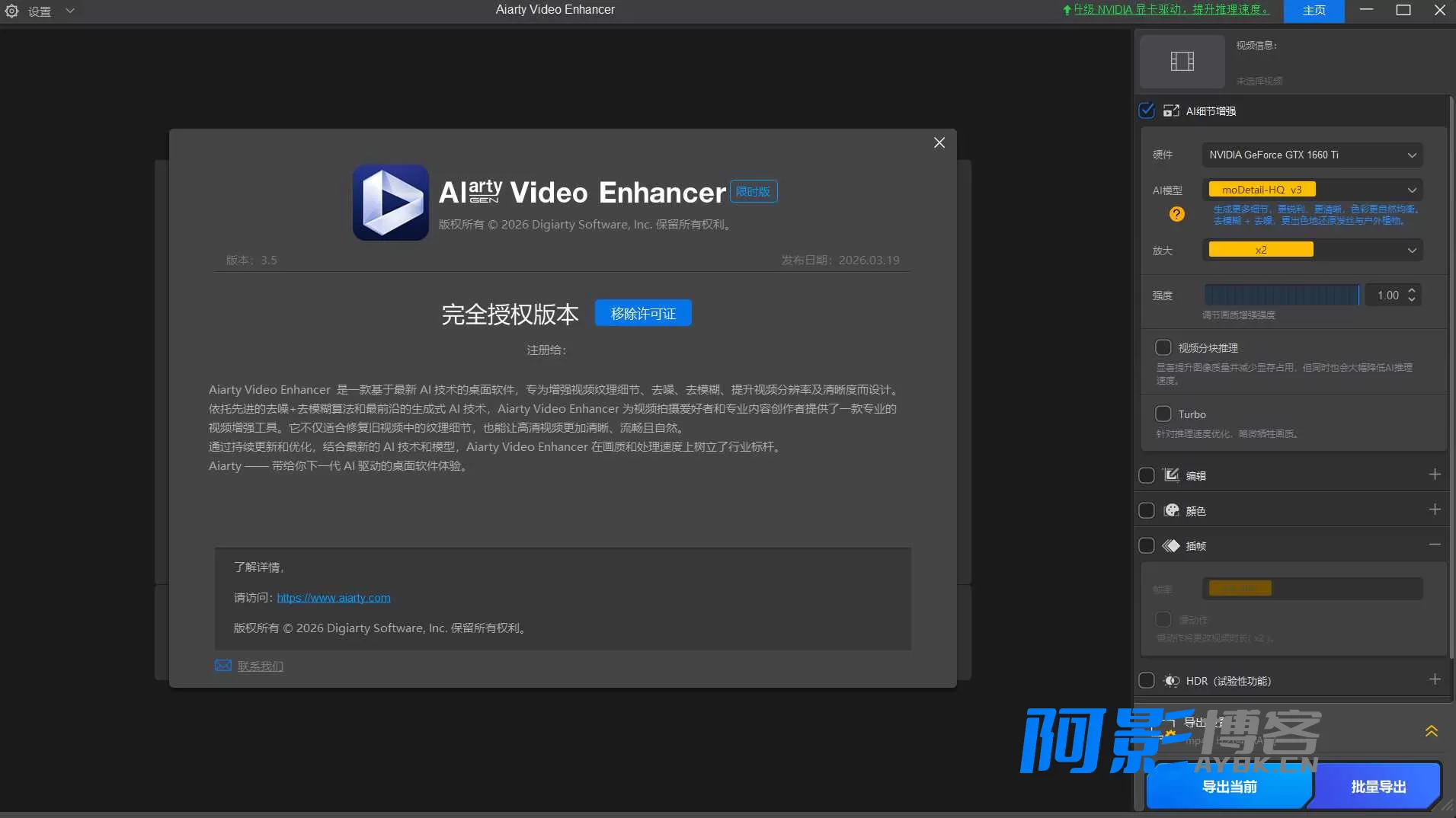This screenshot has width=1456, height=818.
Task: Click the settings gear icon
Action: 11,11
